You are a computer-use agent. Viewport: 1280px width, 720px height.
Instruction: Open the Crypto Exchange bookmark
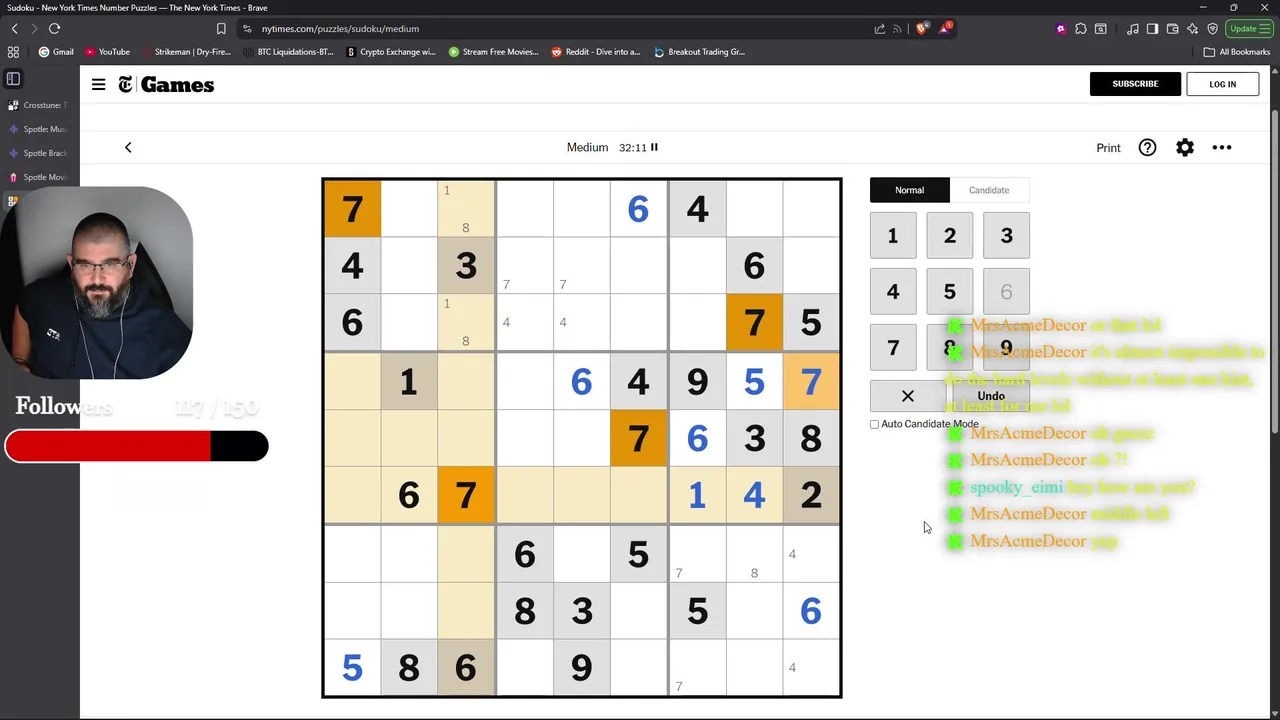391,52
